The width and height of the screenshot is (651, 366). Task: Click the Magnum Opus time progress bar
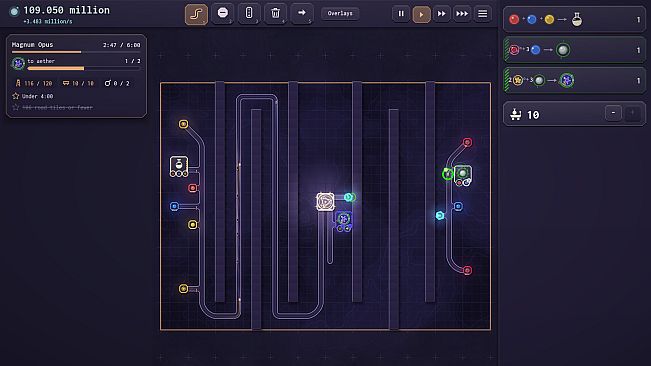click(76, 52)
